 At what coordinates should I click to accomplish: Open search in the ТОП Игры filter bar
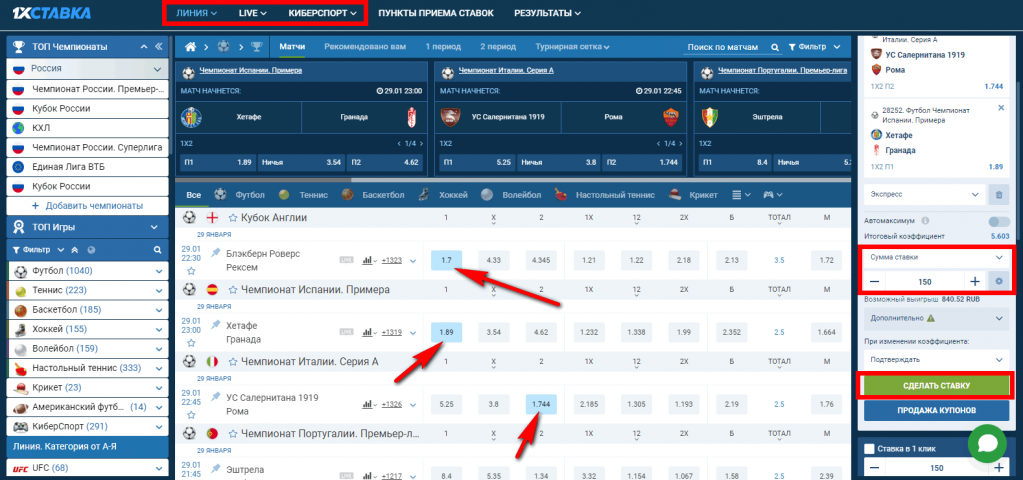click(x=157, y=249)
